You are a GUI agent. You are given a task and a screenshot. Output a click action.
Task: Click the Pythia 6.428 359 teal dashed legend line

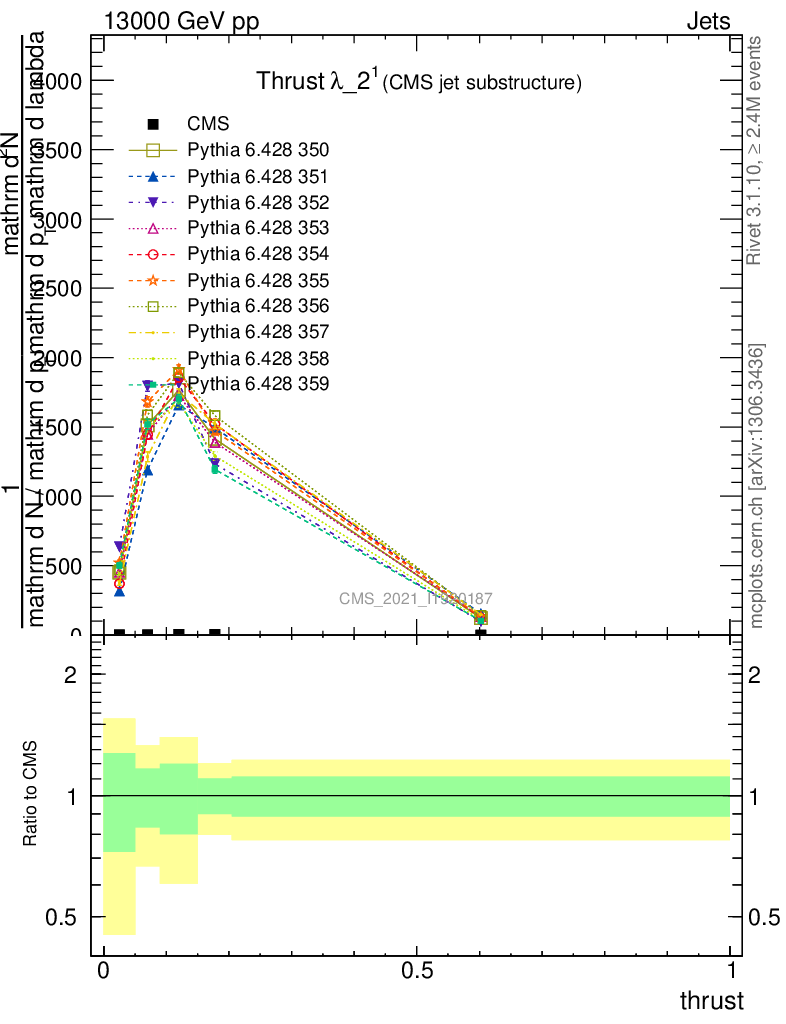pos(153,385)
